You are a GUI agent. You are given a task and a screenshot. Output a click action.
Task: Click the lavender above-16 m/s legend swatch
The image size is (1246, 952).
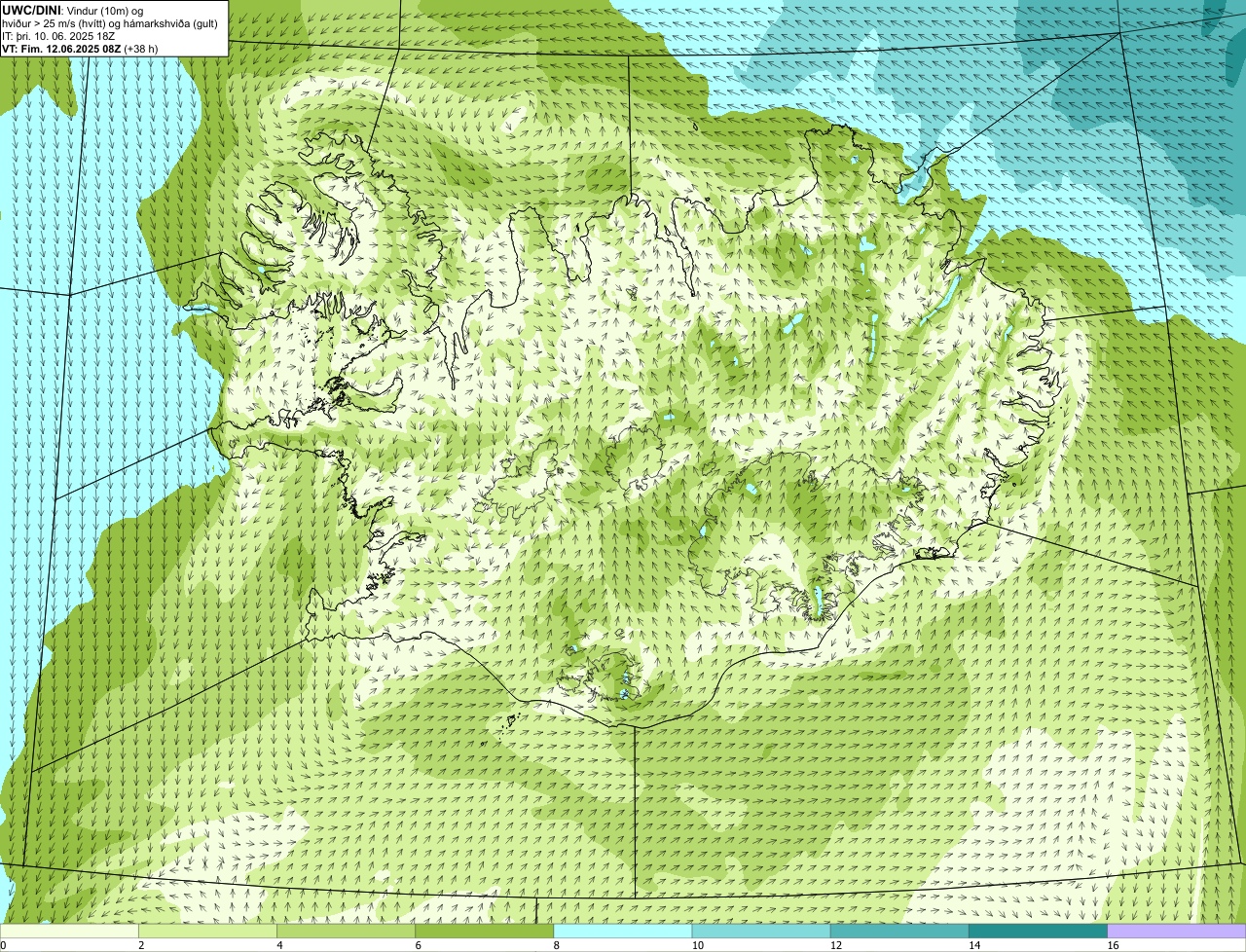point(1177,931)
